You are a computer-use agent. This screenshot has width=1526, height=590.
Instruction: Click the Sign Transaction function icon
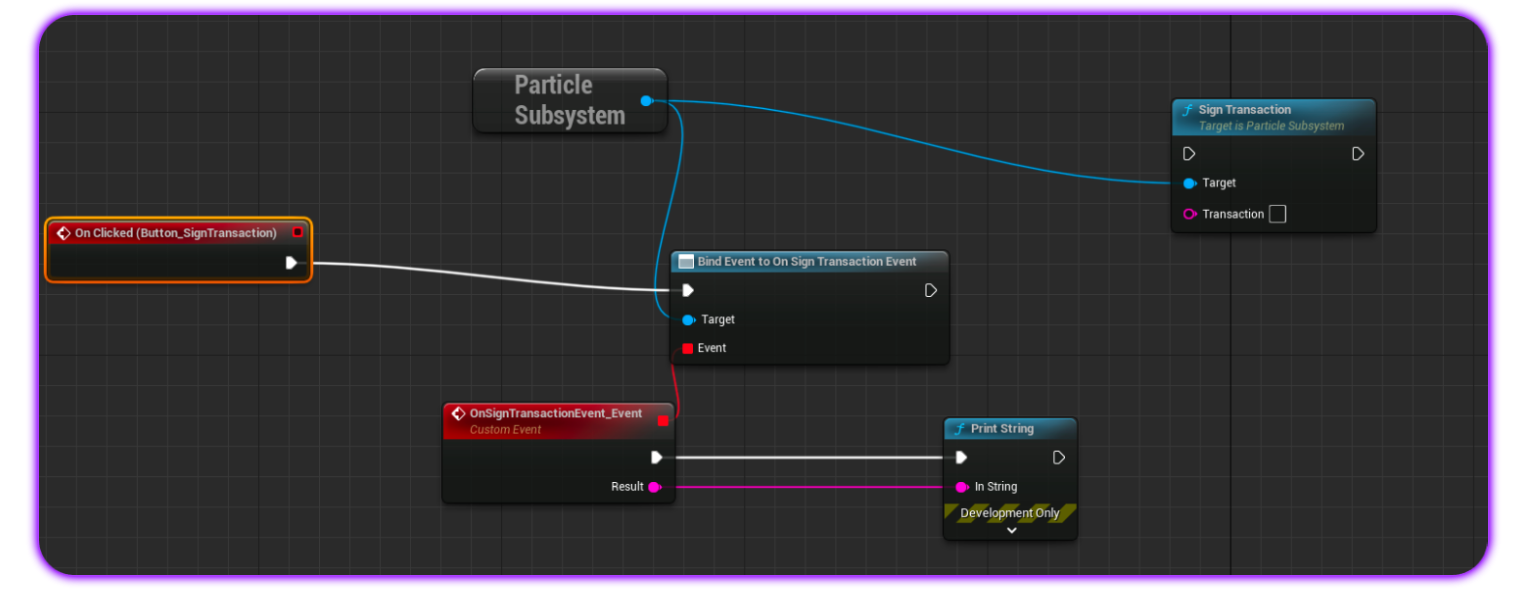pos(1187,110)
